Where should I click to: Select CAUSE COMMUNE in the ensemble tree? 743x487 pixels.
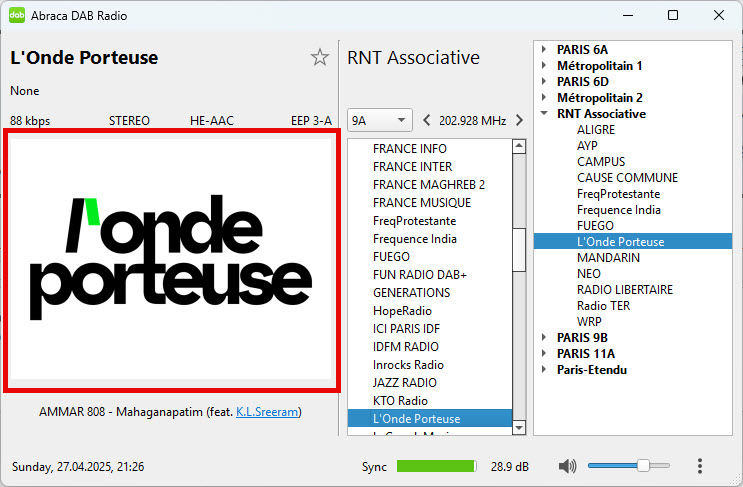[627, 178]
